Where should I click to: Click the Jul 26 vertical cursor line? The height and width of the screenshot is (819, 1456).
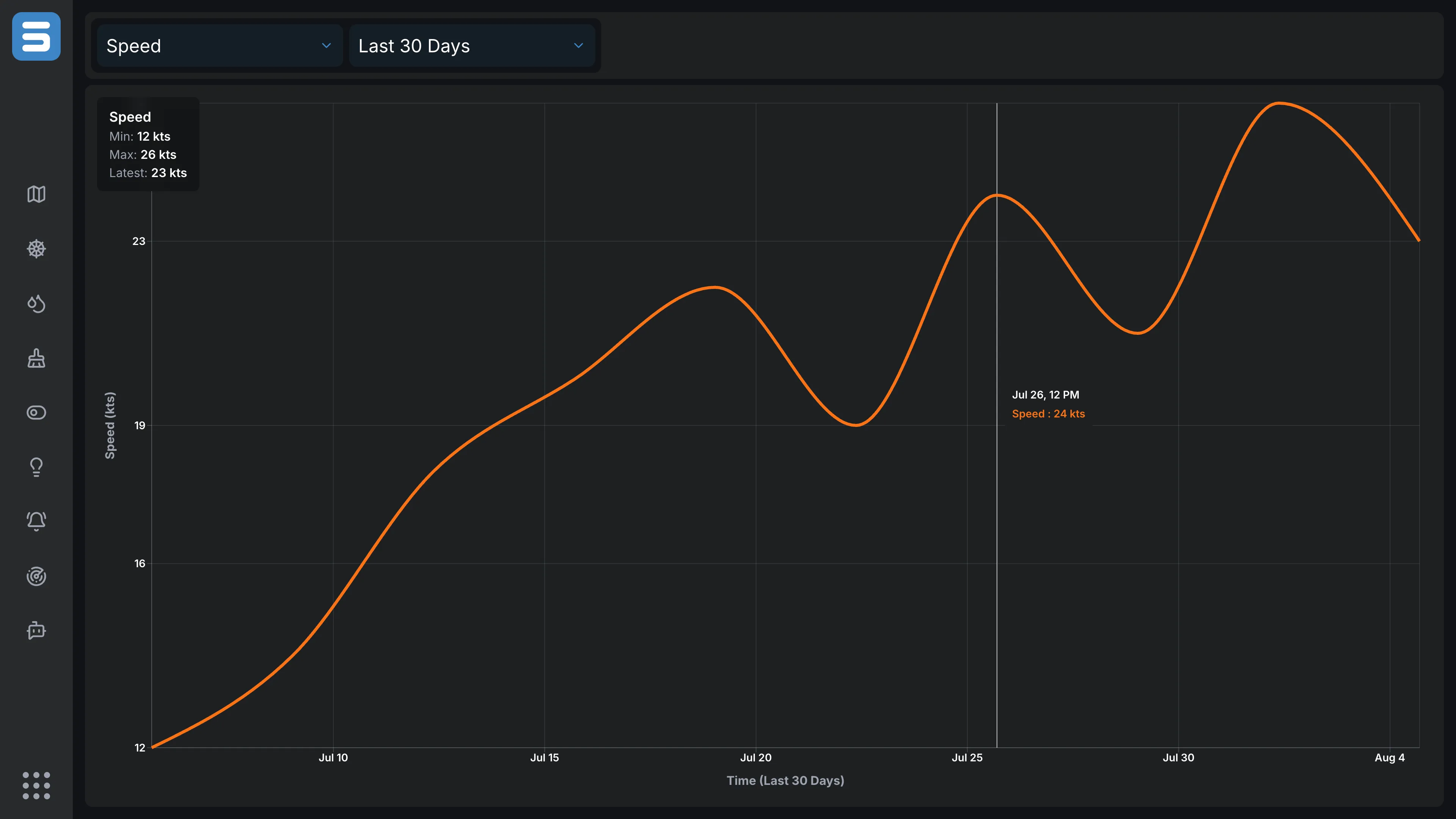[996, 425]
